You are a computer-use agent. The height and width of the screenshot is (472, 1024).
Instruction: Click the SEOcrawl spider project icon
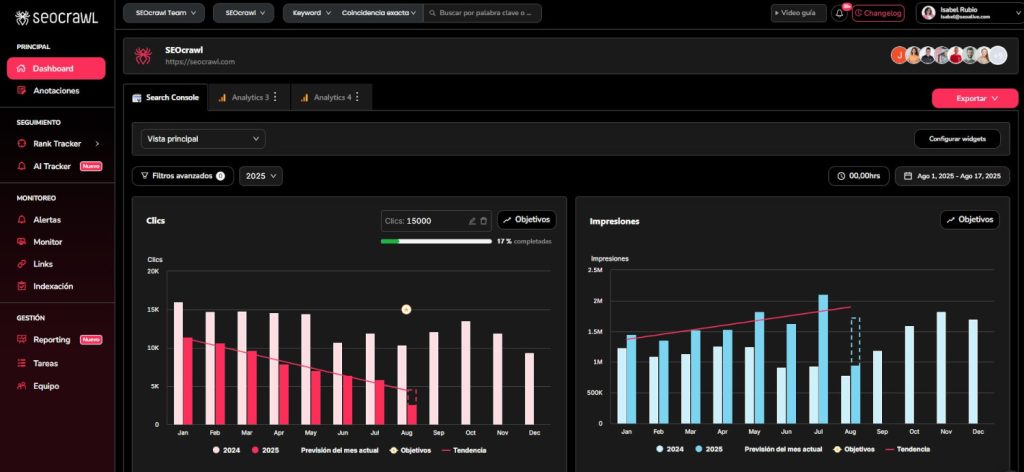coord(143,56)
